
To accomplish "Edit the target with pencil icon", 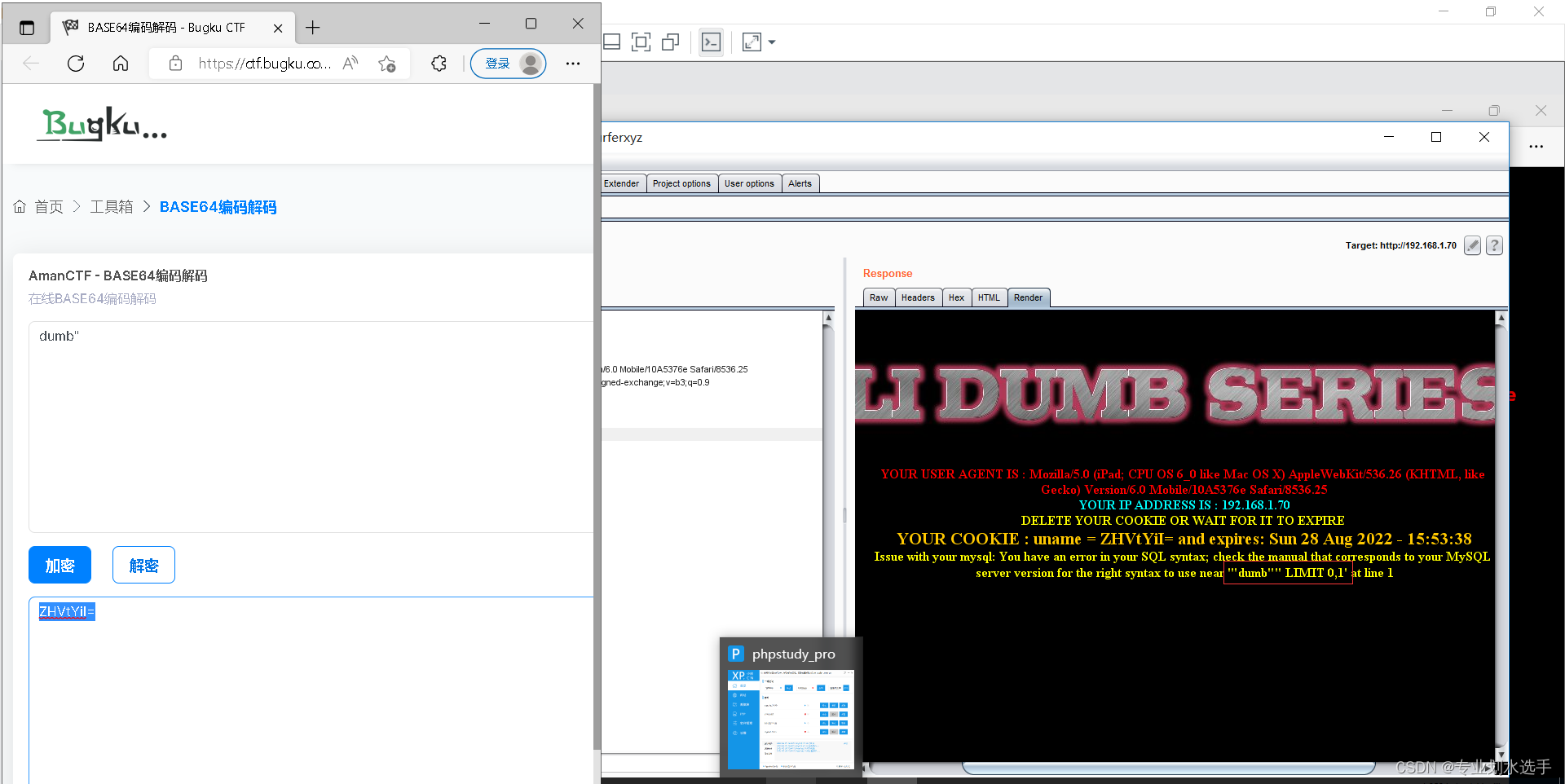I will tap(1472, 245).
